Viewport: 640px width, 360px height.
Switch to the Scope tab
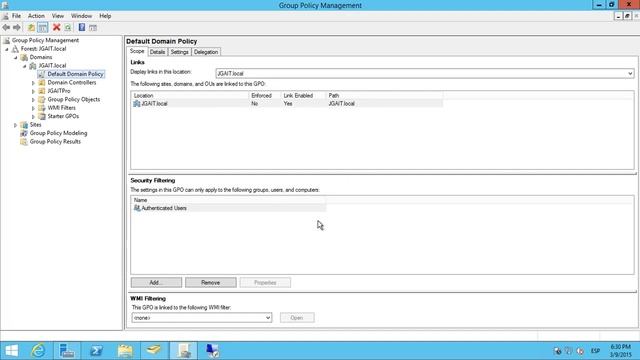pos(137,51)
